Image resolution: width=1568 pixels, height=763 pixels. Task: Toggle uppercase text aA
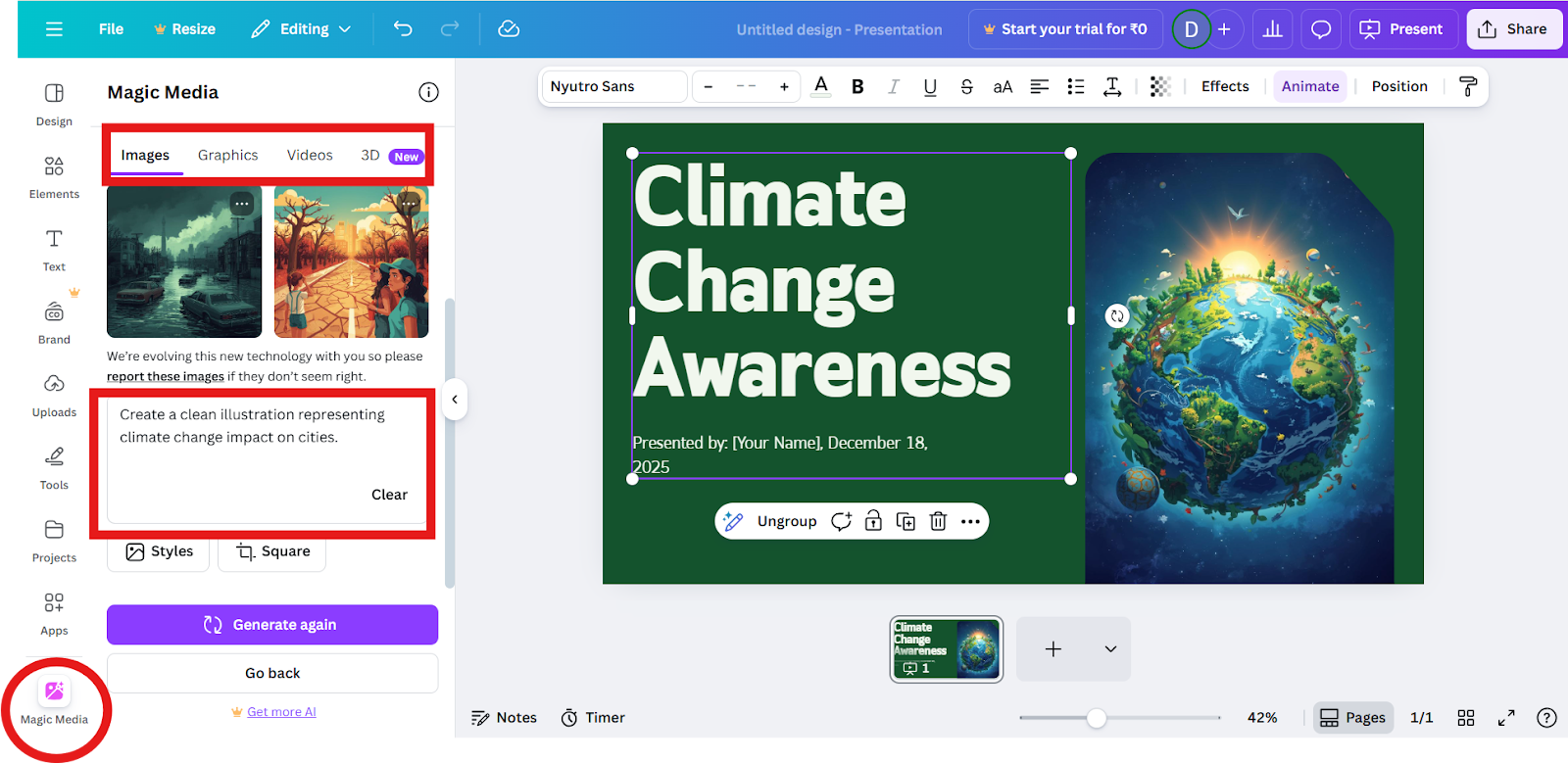pyautogui.click(x=1003, y=86)
